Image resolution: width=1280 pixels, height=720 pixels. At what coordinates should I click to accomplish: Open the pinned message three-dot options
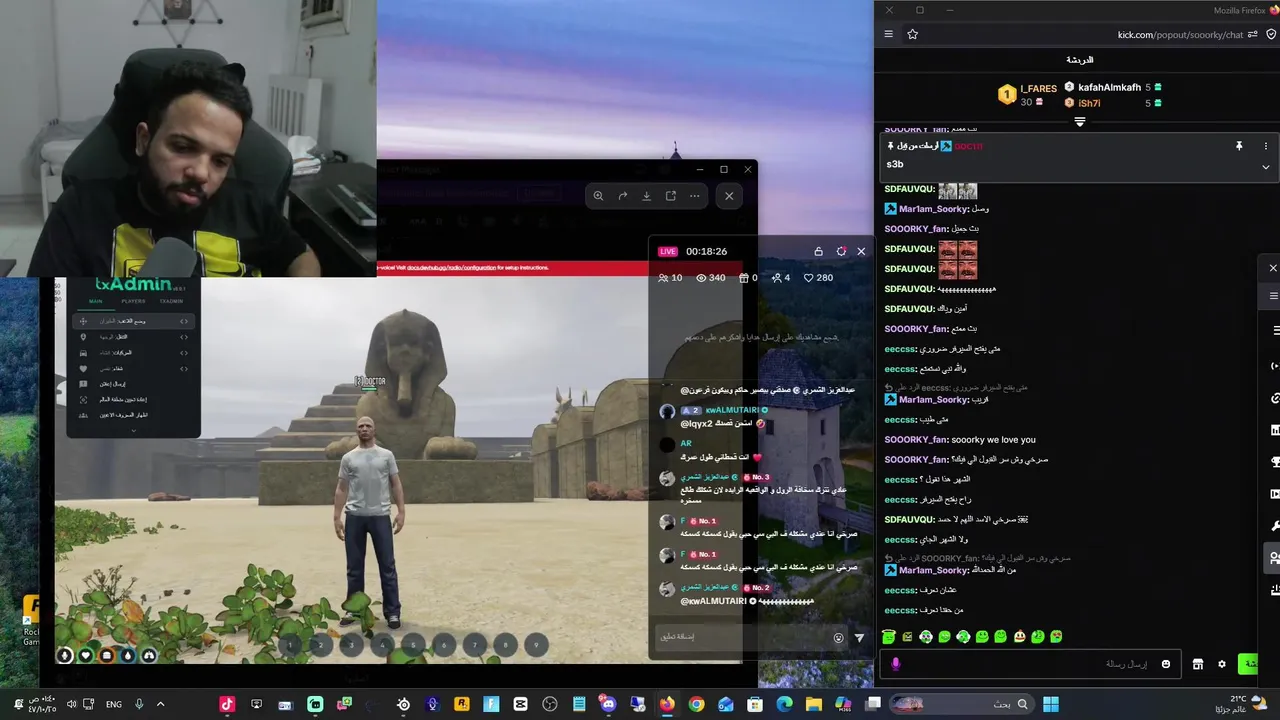point(1265,146)
